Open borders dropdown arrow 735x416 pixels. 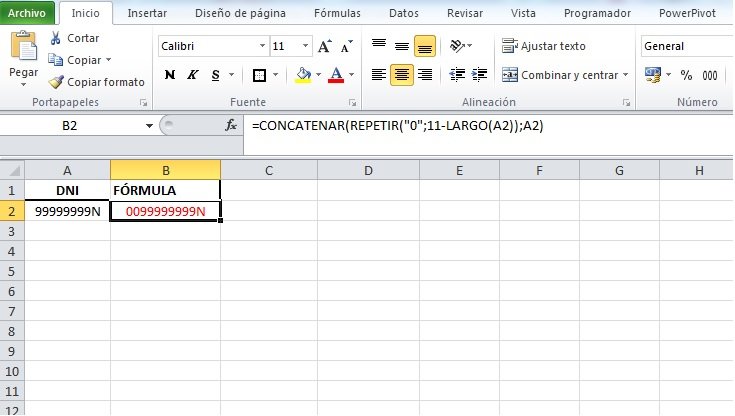point(276,75)
